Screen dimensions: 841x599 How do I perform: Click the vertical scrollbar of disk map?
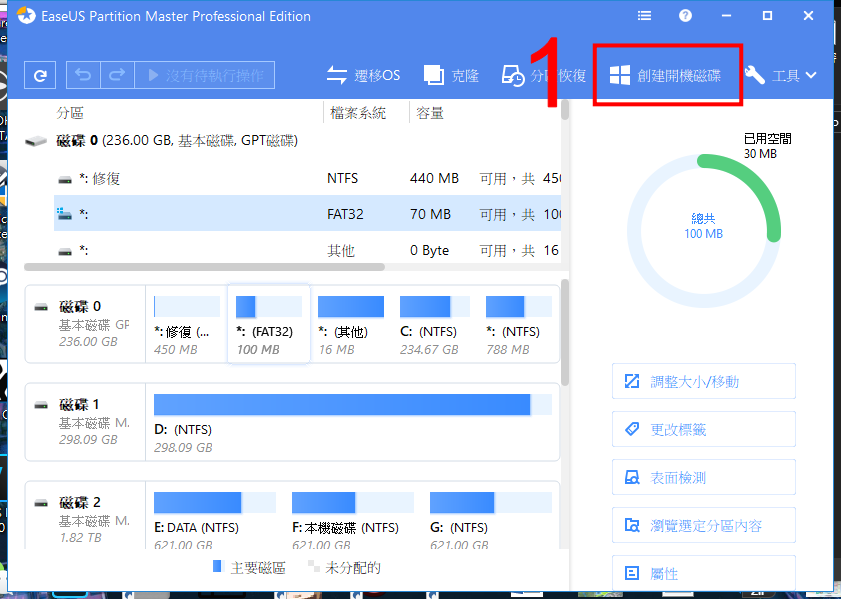click(x=565, y=331)
